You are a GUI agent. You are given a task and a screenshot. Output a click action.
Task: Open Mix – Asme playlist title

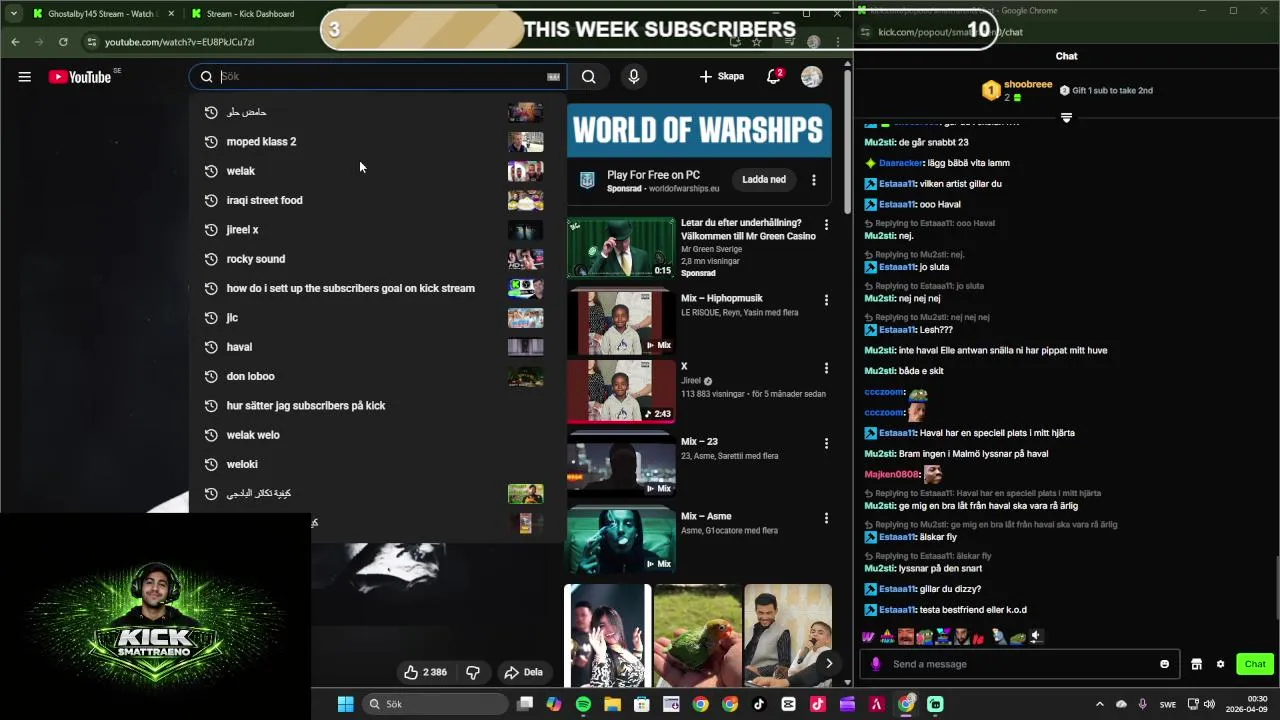[x=706, y=517]
